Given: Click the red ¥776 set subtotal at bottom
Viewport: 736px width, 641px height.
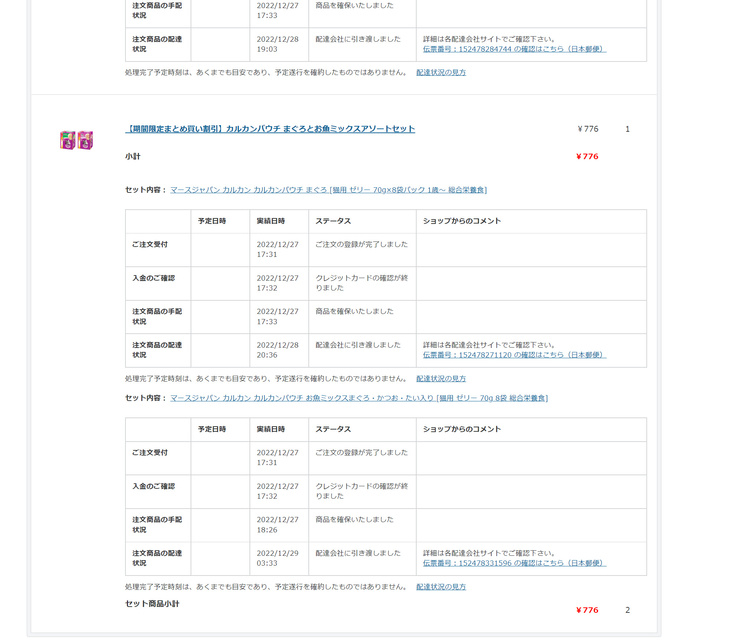Looking at the screenshot, I should 587,610.
